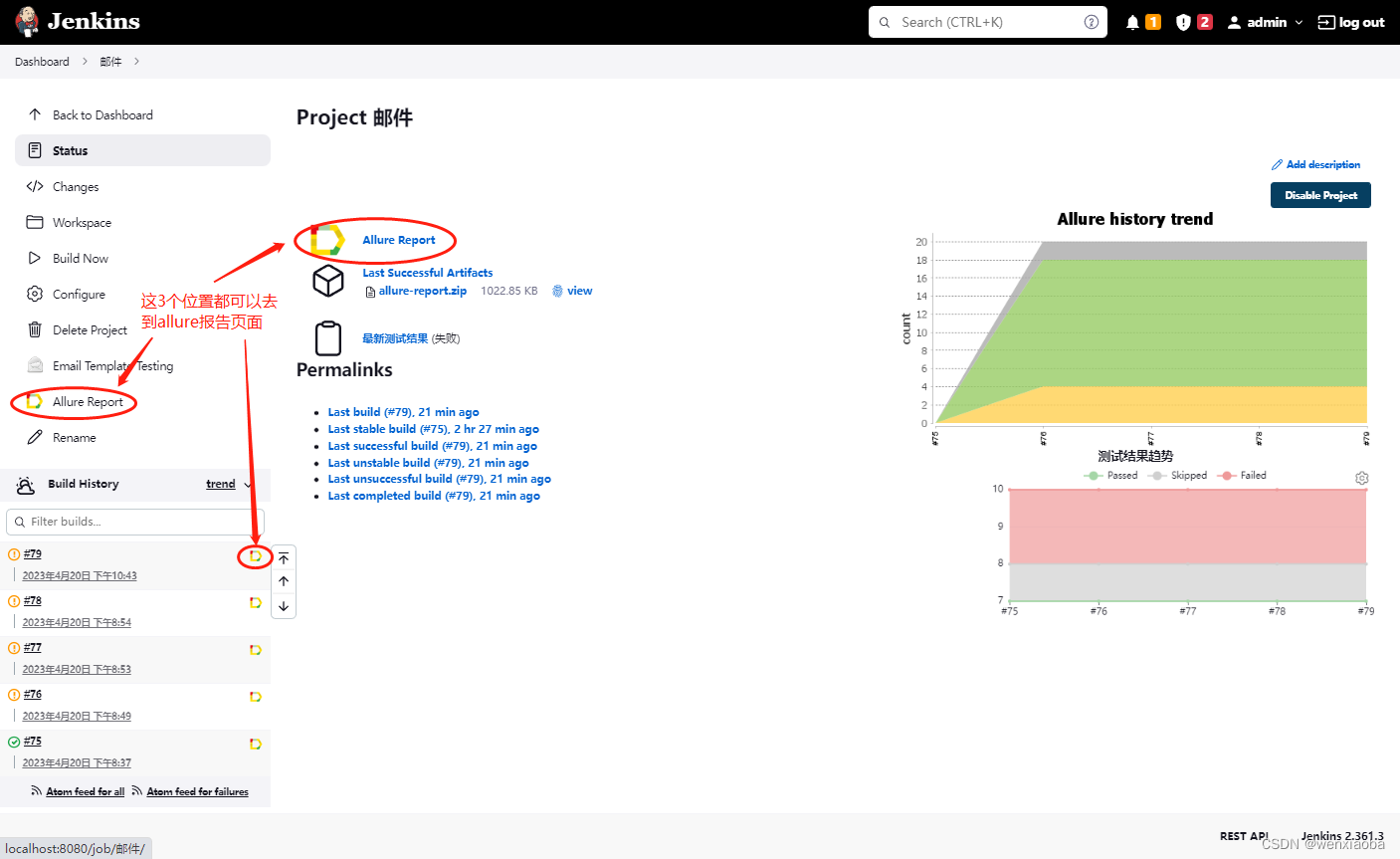Screen dimensions: 1400x859
Task: Click the Allure Report sidebar icon
Action: [35, 401]
